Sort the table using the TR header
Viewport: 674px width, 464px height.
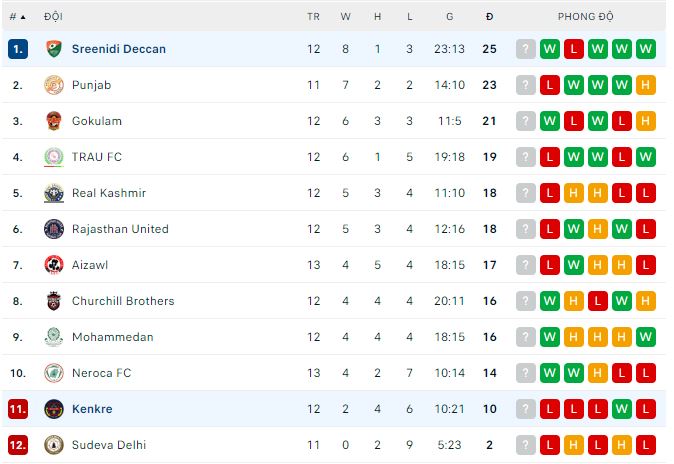point(314,16)
